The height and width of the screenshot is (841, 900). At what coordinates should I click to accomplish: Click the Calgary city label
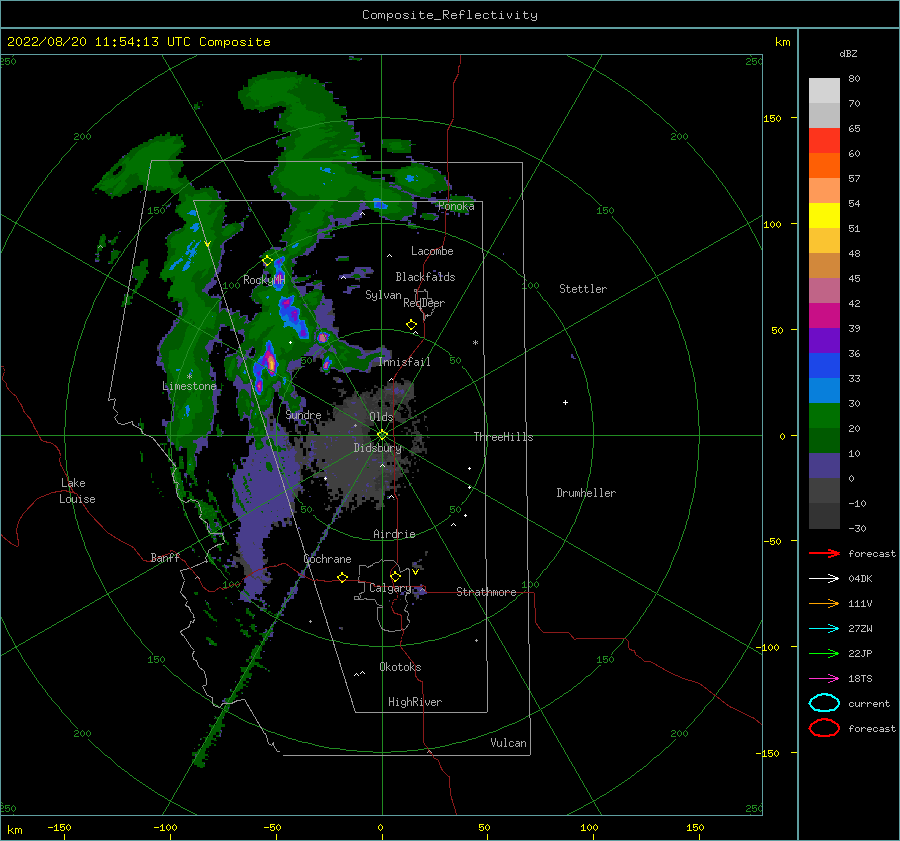coord(390,588)
